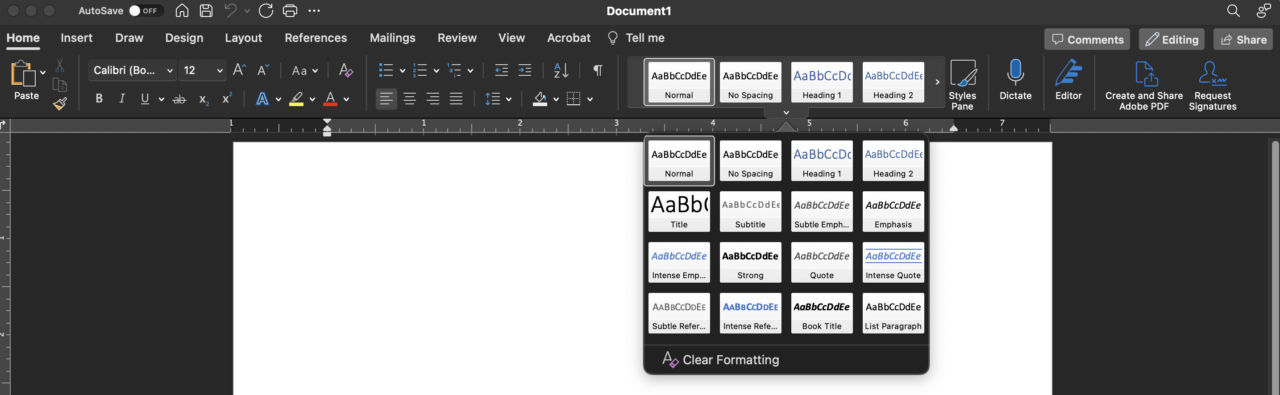The image size is (1280, 395).
Task: Decrease font size with the smaller A icon
Action: (x=263, y=70)
